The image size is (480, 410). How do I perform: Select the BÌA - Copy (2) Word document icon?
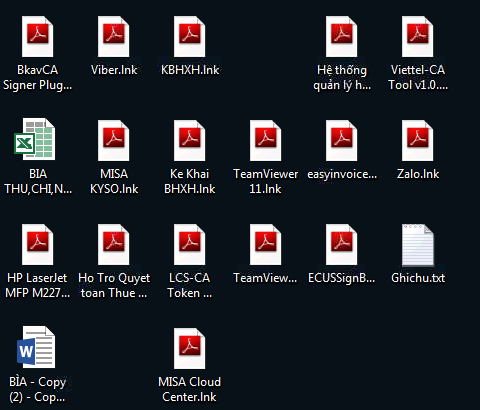tap(36, 347)
